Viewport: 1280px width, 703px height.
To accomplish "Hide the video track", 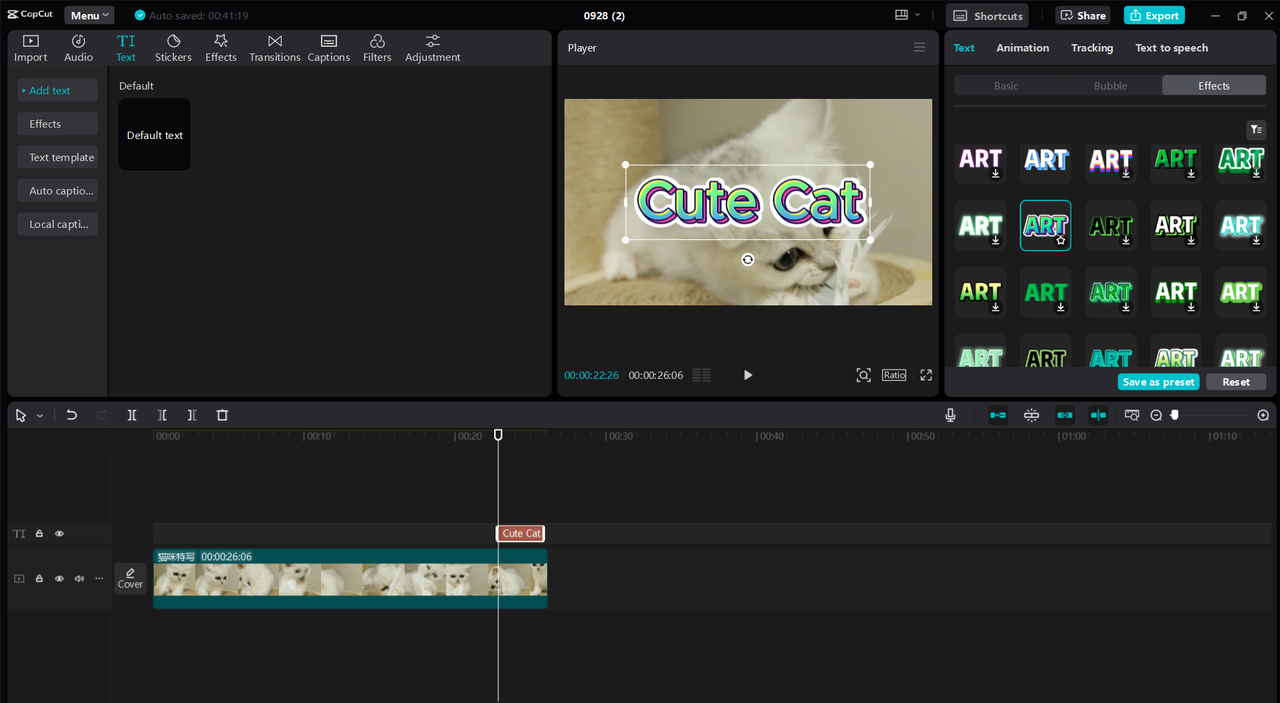I will [x=59, y=578].
